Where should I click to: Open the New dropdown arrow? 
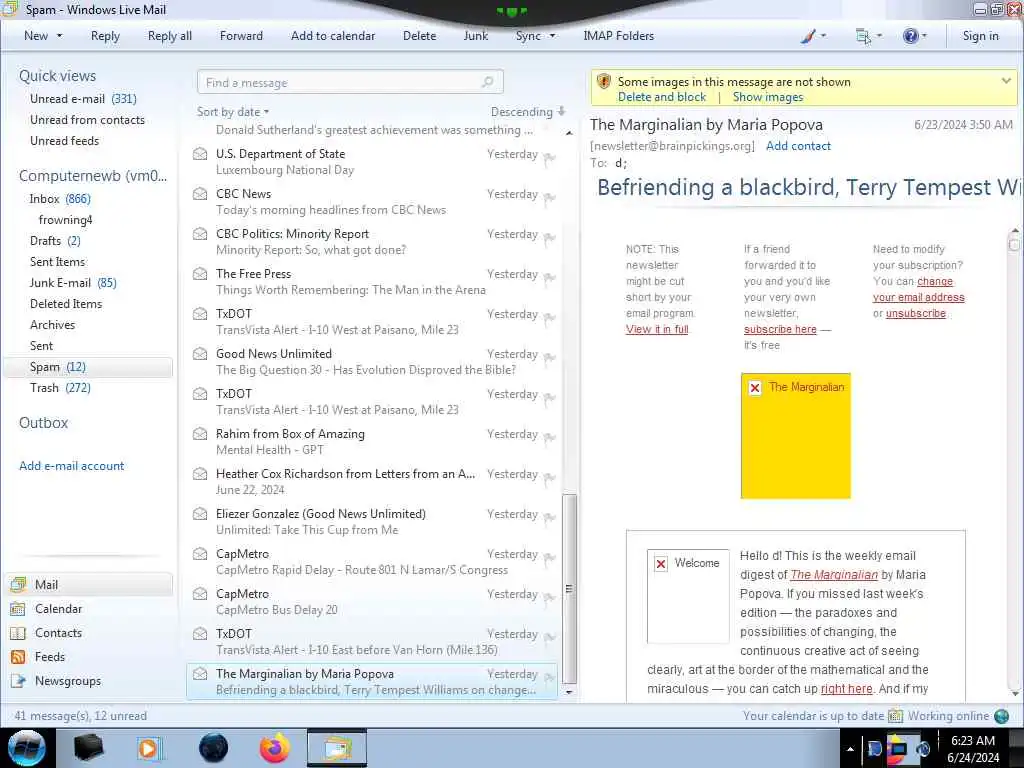[59, 36]
